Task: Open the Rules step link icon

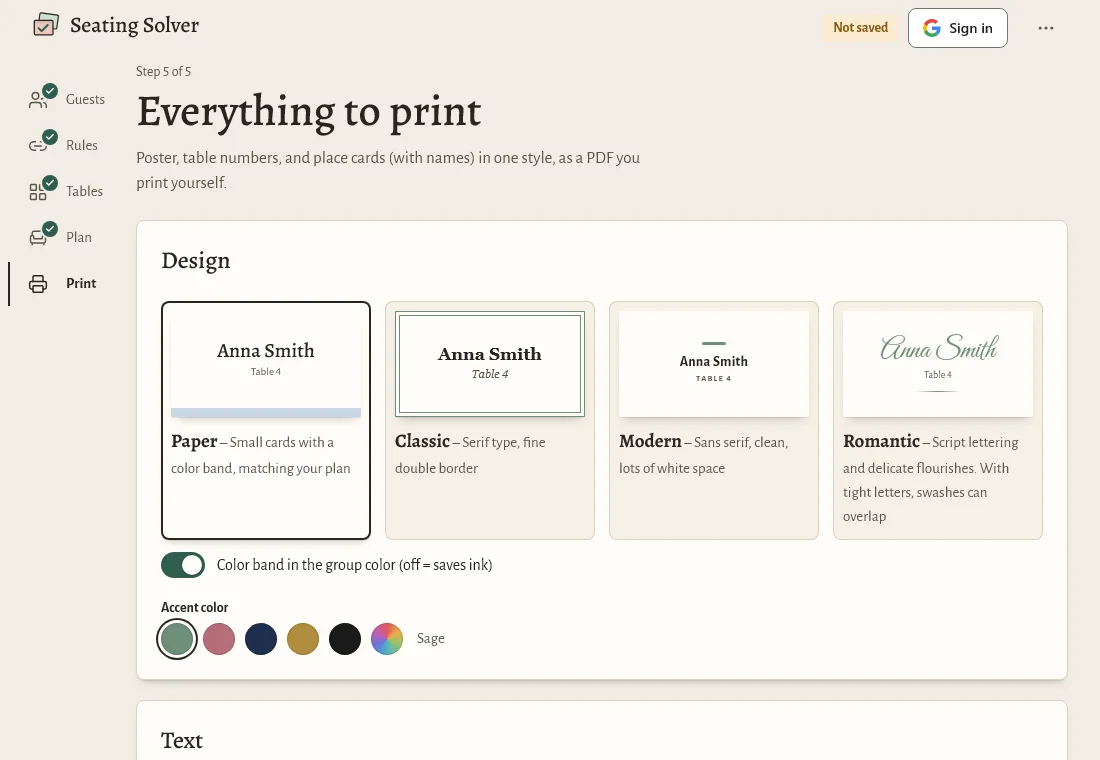Action: coord(38,145)
